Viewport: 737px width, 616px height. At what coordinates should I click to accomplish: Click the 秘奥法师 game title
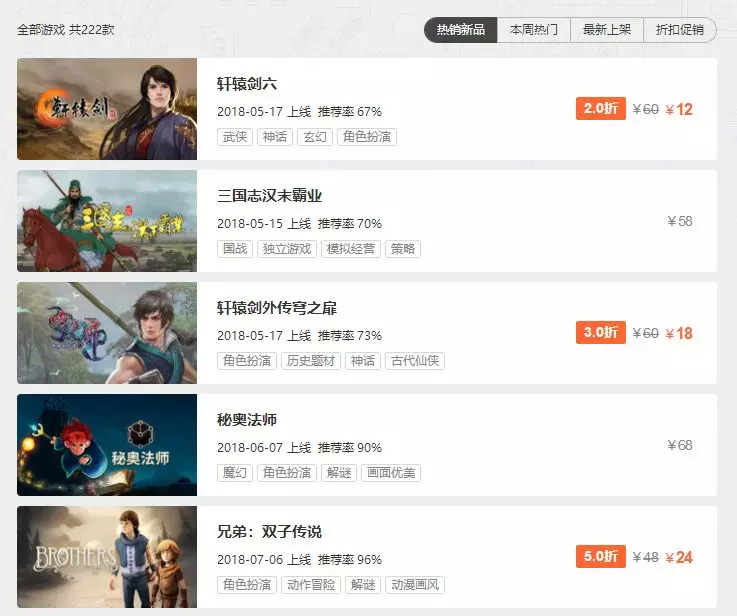click(247, 420)
